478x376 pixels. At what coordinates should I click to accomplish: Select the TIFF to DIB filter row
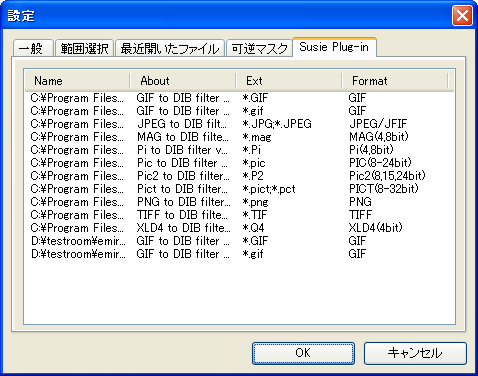pos(239,215)
